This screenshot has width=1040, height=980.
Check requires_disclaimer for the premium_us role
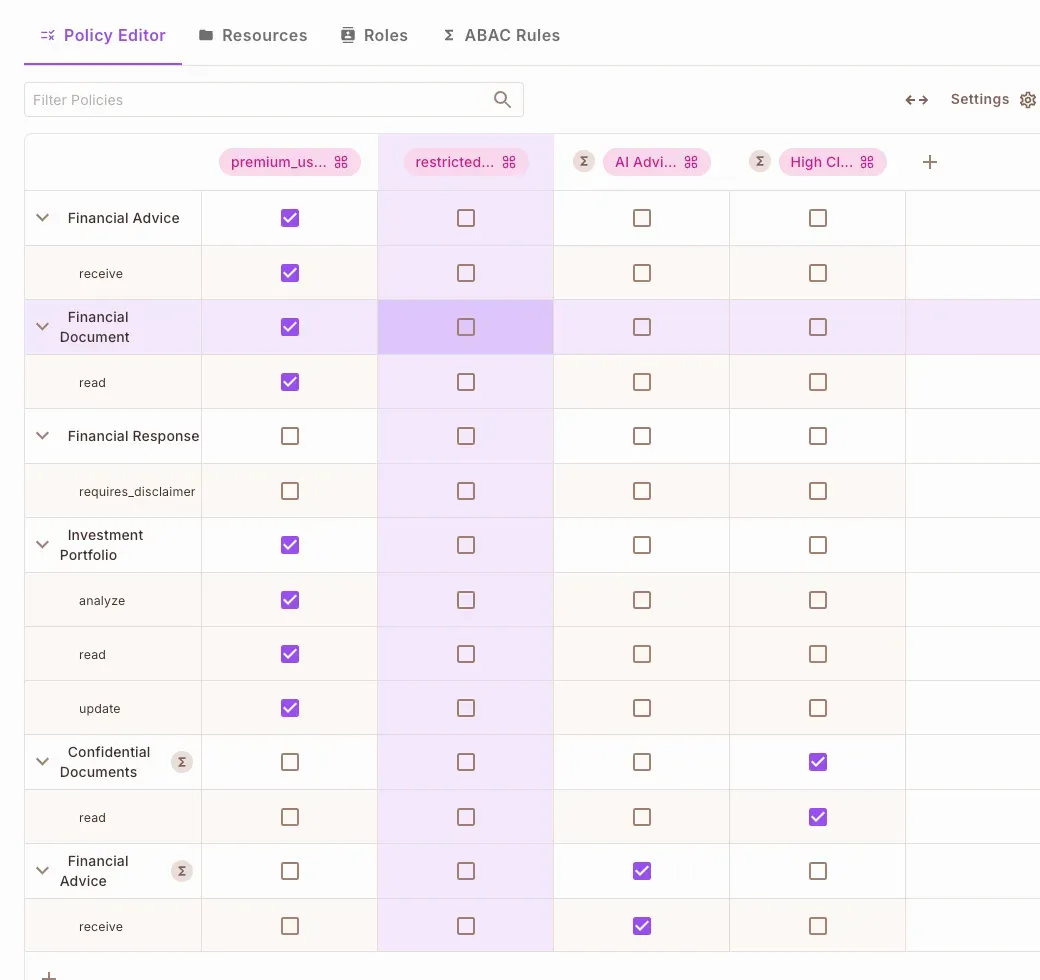click(290, 491)
